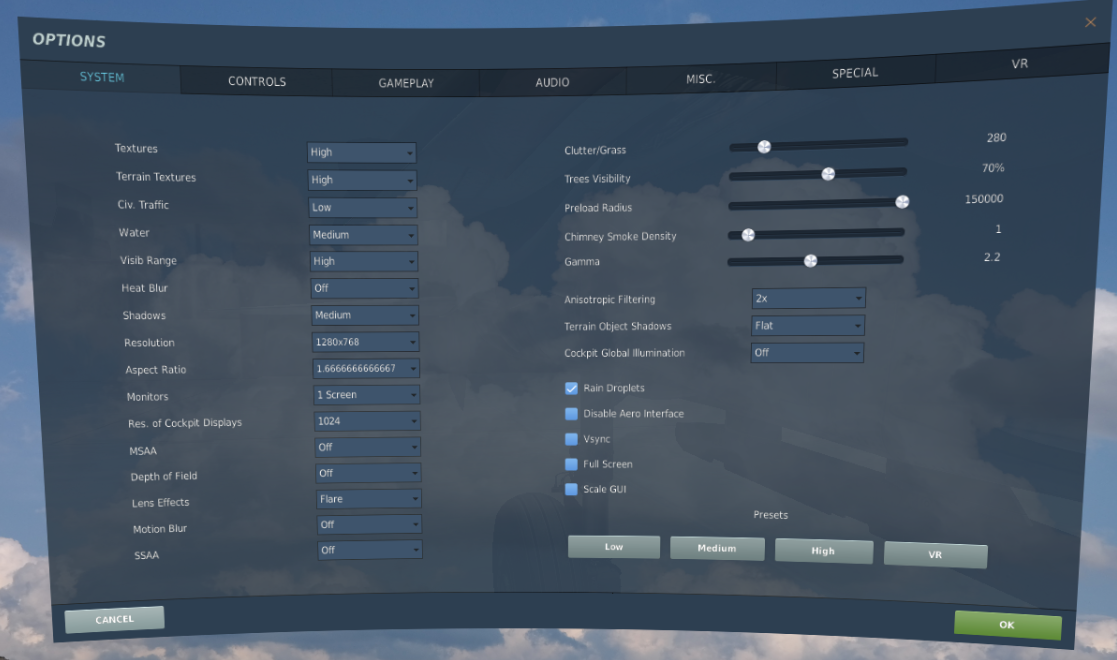1117x660 pixels.
Task: Open the Lens Effects dropdown
Action: point(369,498)
